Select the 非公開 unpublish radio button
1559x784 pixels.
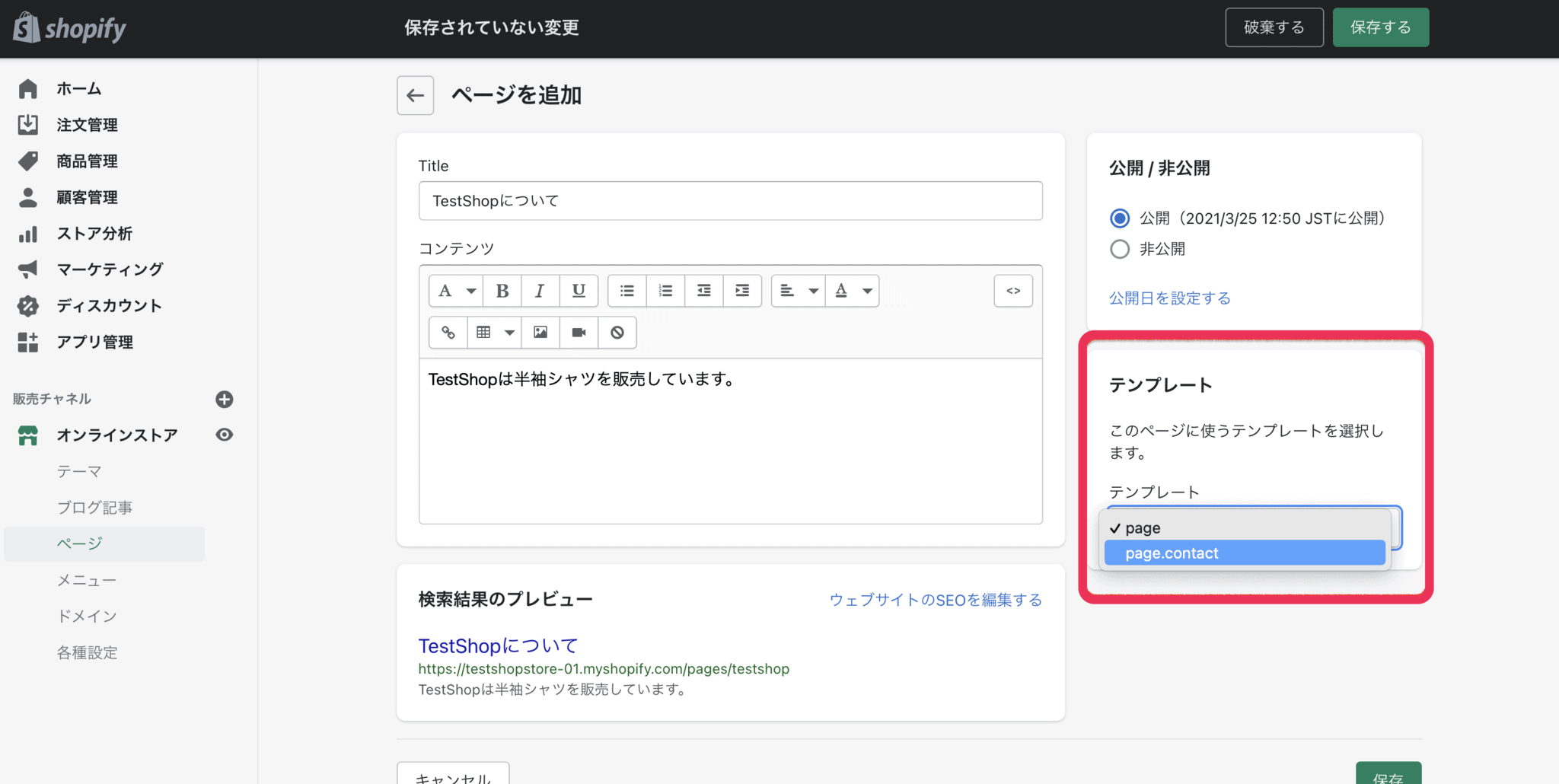point(1119,249)
